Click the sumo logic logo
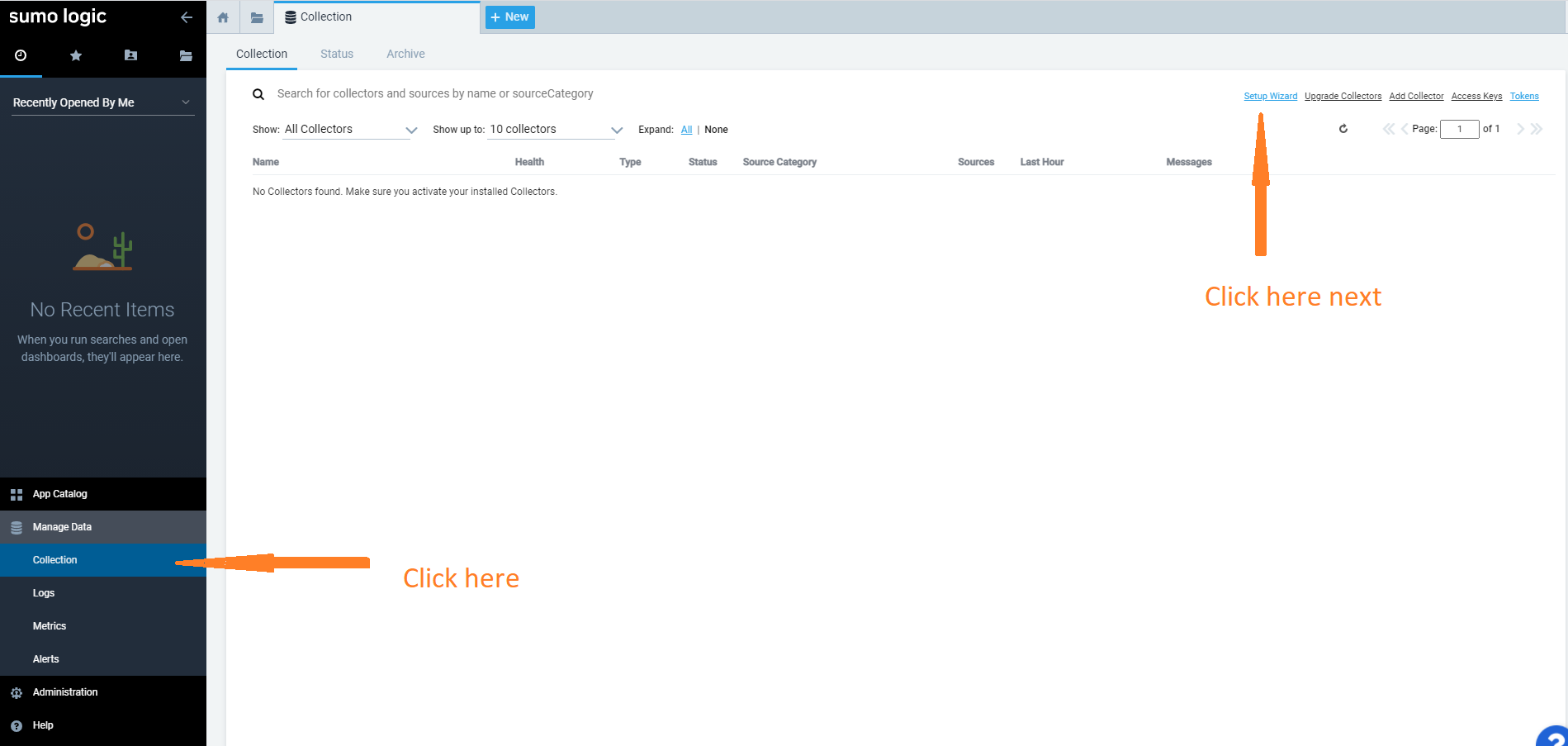 coord(58,17)
